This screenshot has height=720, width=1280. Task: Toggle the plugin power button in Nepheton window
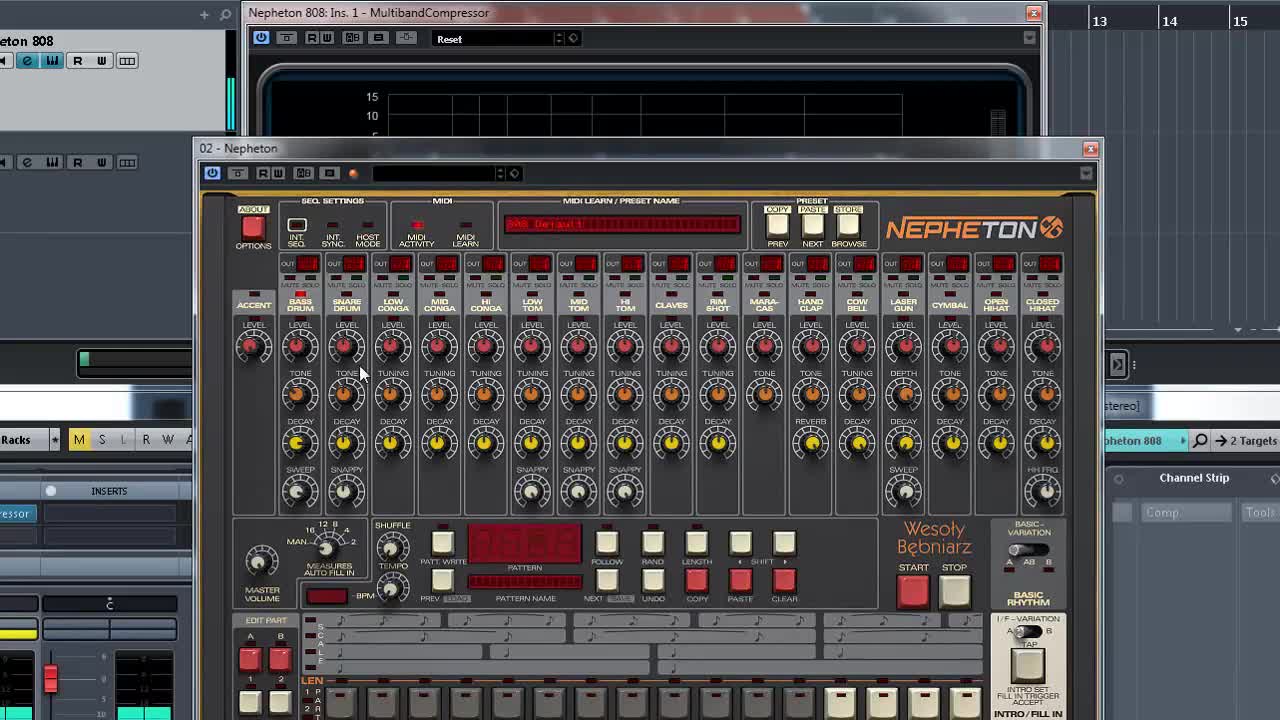[212, 173]
